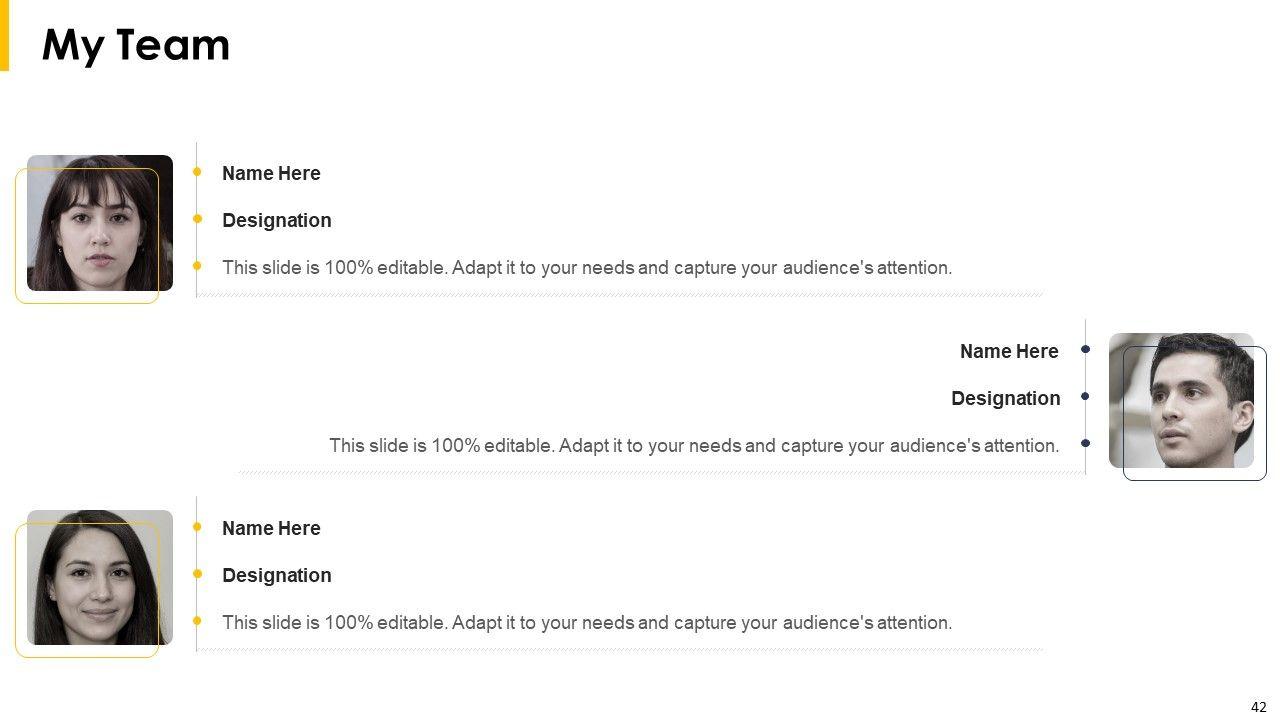Click the yellow accent bar beside the title

pyautogui.click(x=4, y=35)
